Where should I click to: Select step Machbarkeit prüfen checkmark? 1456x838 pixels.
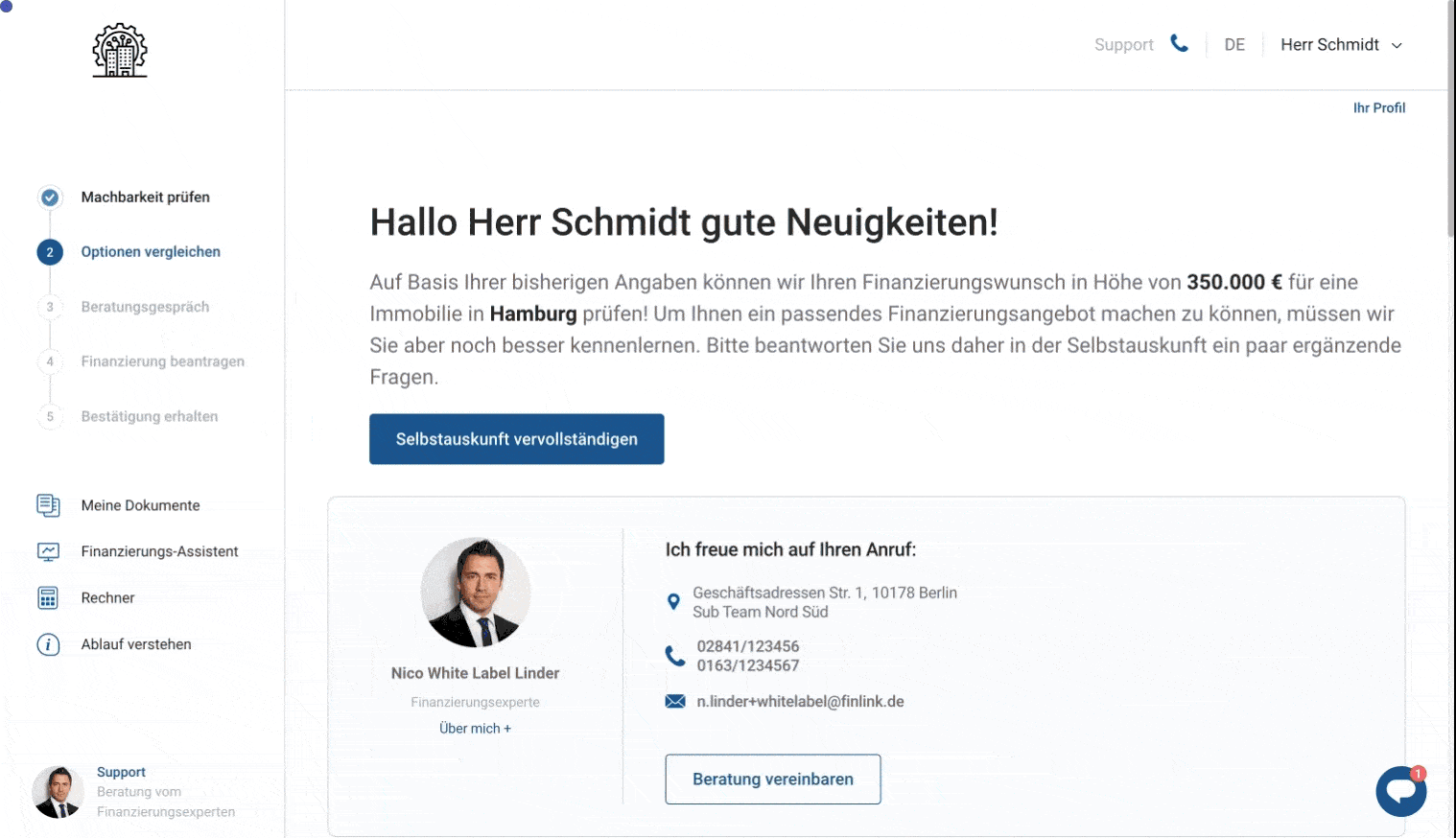[x=49, y=198]
